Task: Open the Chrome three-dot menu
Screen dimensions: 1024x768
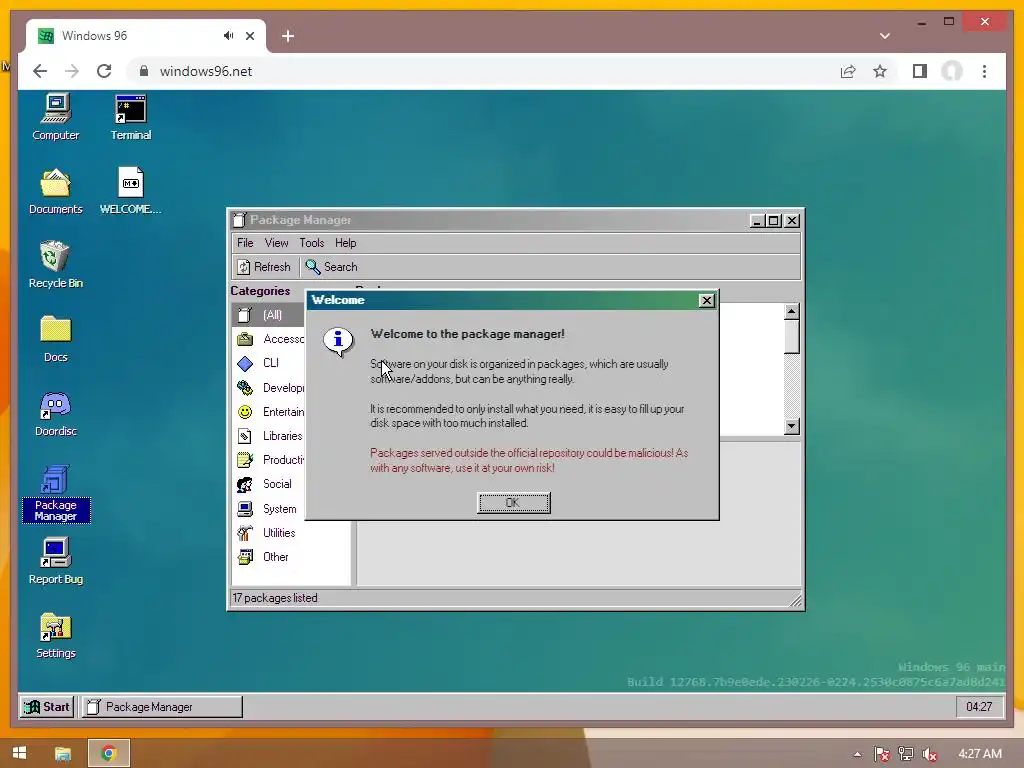Action: pyautogui.click(x=984, y=71)
